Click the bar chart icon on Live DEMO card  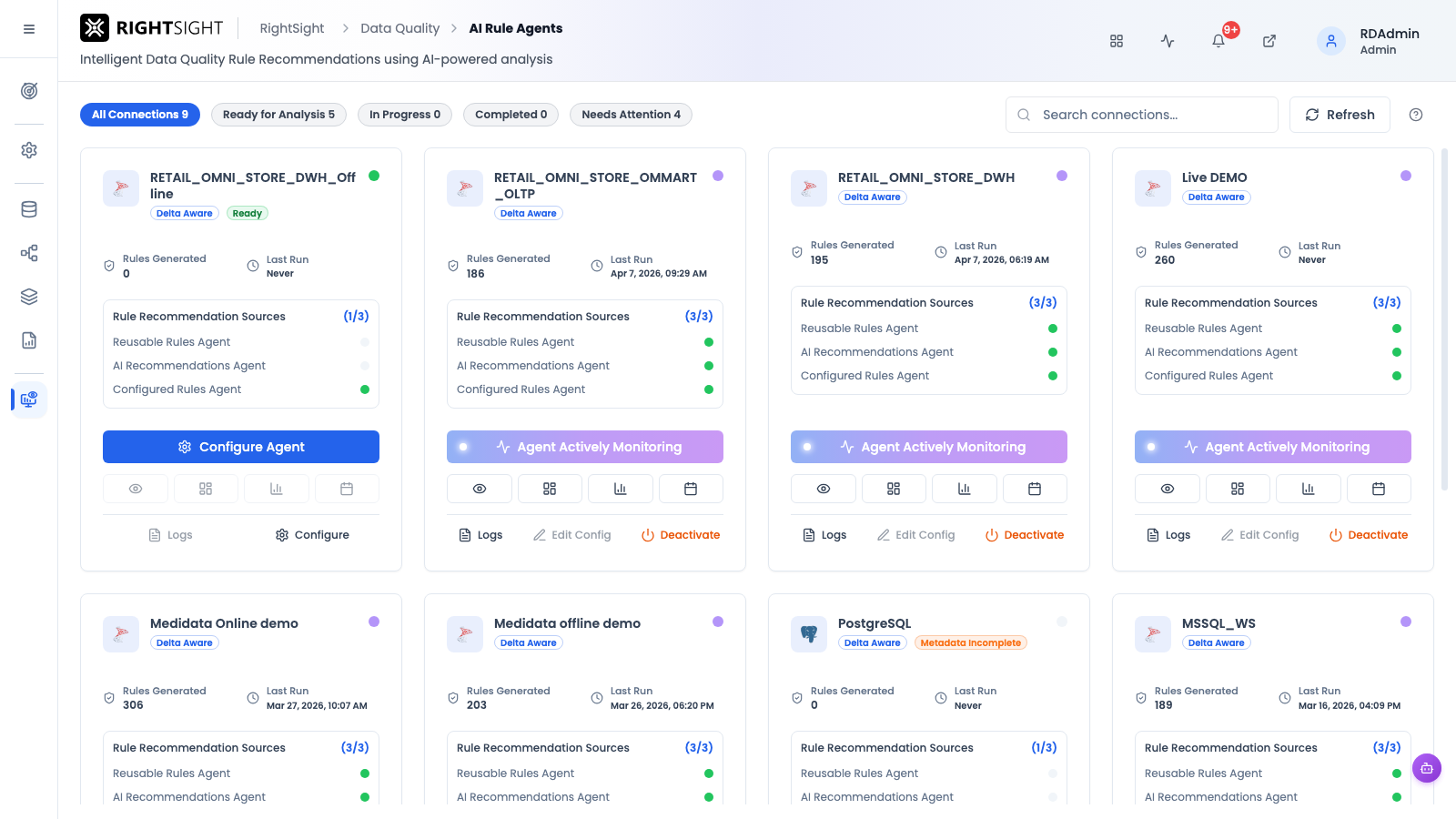coord(1309,489)
